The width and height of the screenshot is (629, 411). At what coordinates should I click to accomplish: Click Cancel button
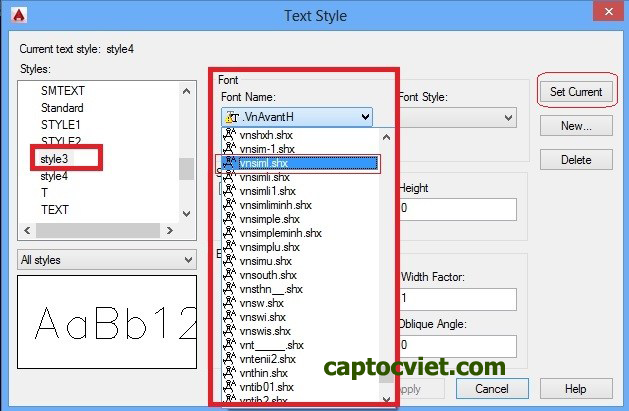(492, 389)
